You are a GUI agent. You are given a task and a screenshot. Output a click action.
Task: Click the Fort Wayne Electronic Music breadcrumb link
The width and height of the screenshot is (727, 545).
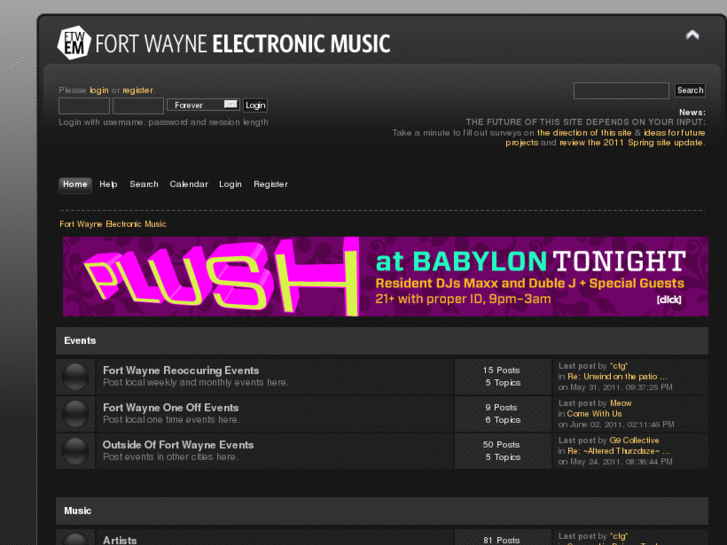(x=113, y=224)
